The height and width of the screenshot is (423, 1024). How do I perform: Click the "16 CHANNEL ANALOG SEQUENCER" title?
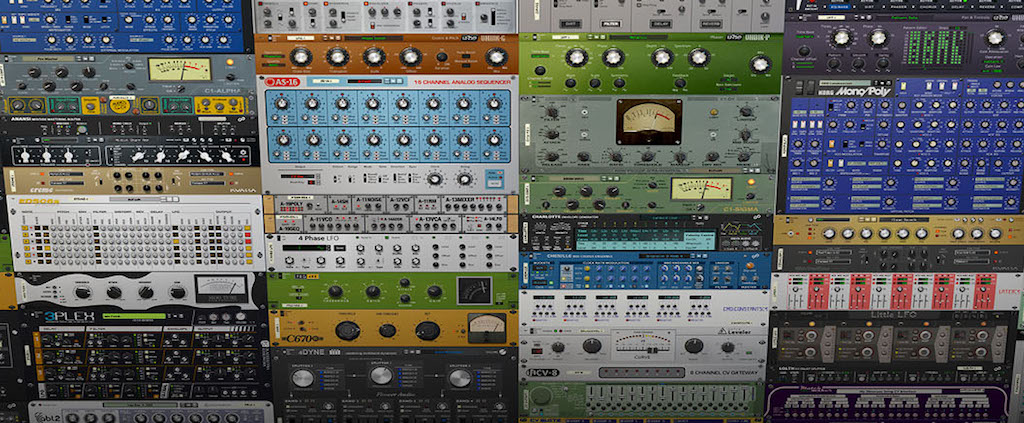462,83
